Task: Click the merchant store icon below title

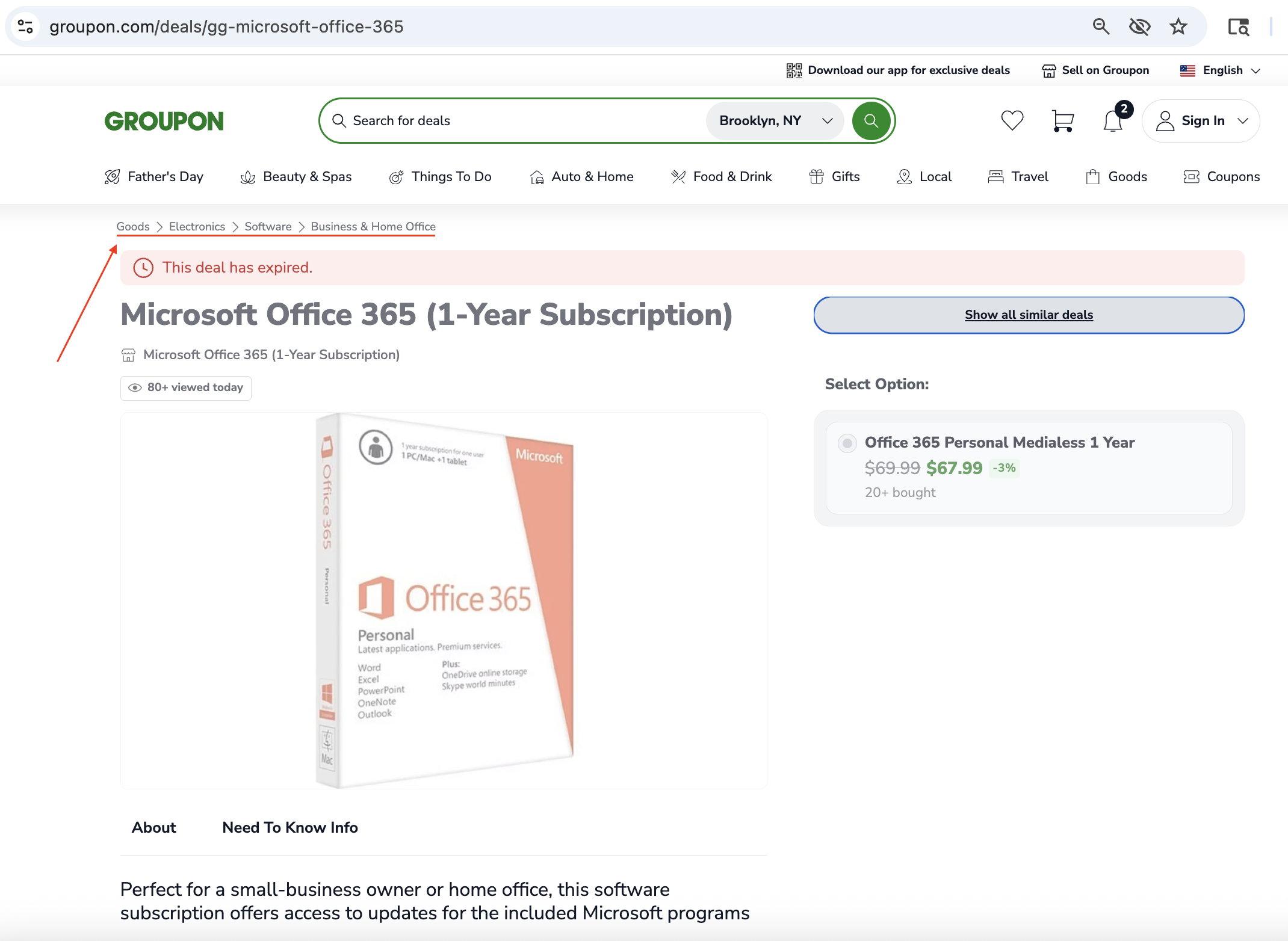Action: pos(128,355)
